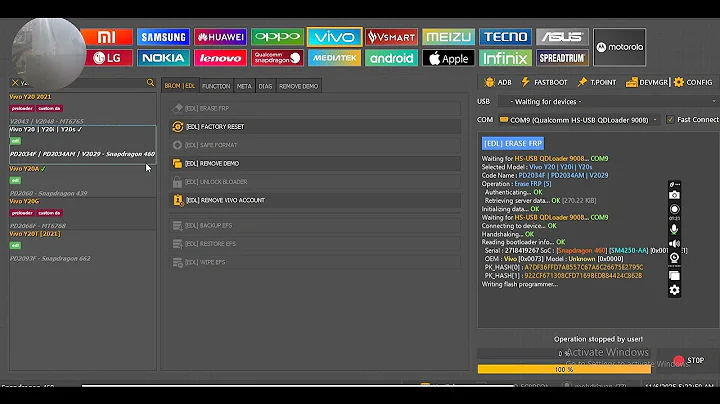Select the Samsung brand logo

163,37
